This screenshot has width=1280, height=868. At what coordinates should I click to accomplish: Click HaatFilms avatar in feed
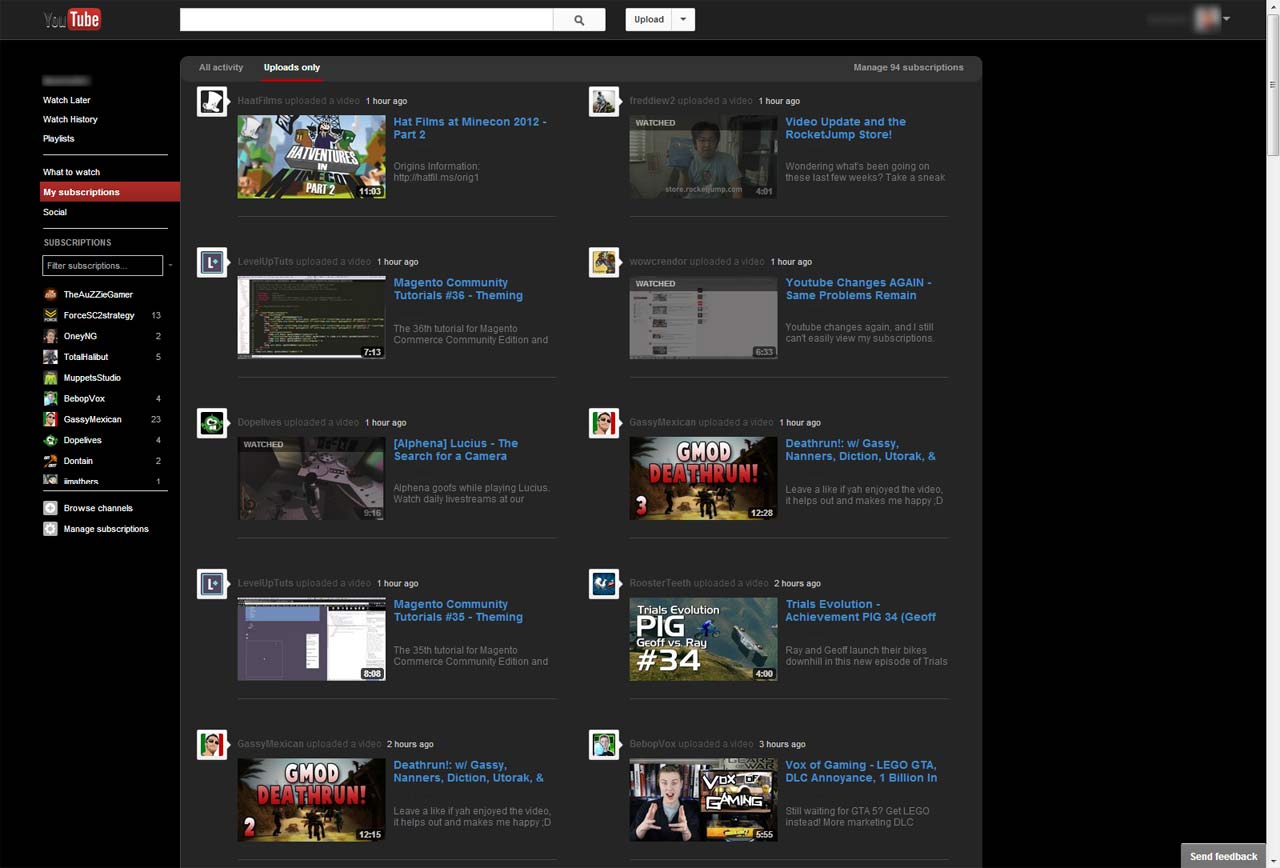pos(212,102)
